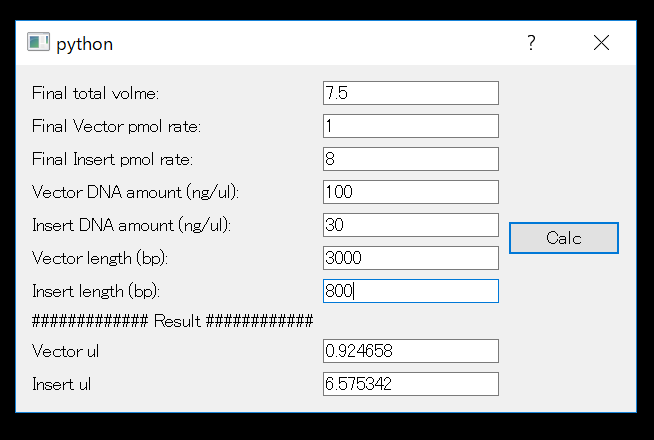
Task: Click the 'Final total volme:' label
Action: (x=96, y=93)
